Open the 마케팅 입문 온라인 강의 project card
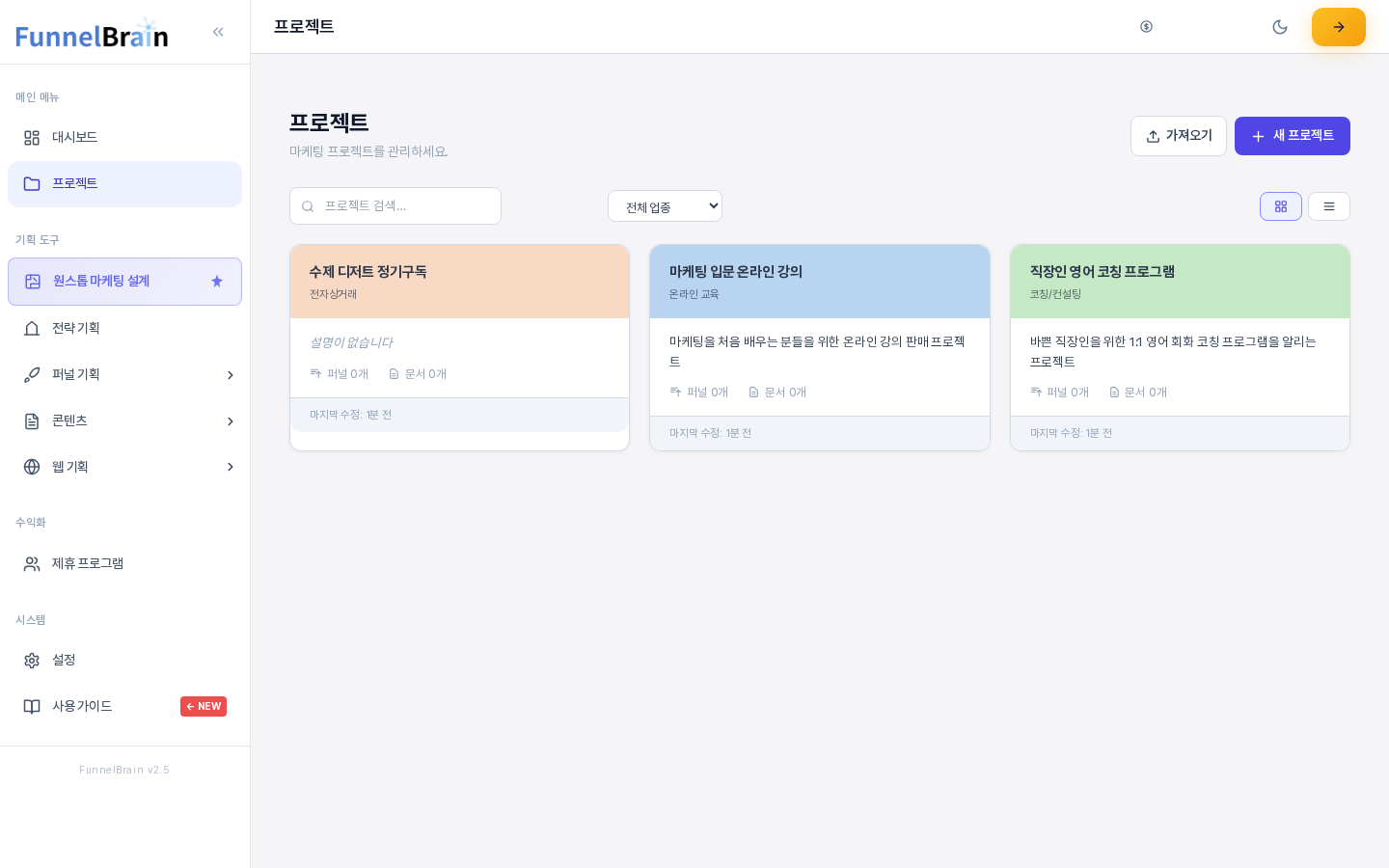 820,347
